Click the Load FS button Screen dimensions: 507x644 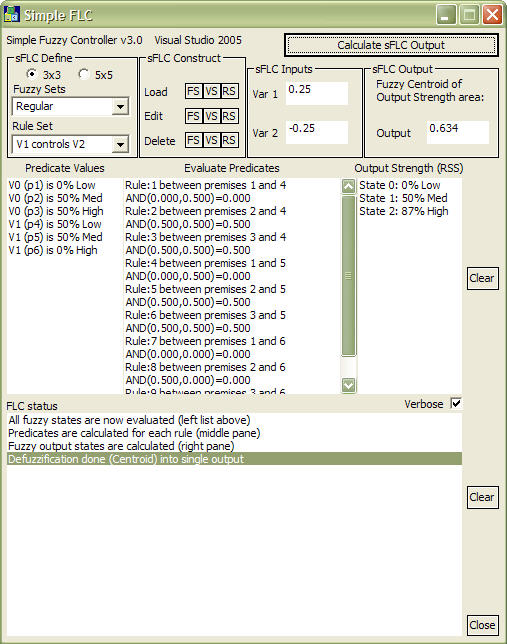pos(194,91)
